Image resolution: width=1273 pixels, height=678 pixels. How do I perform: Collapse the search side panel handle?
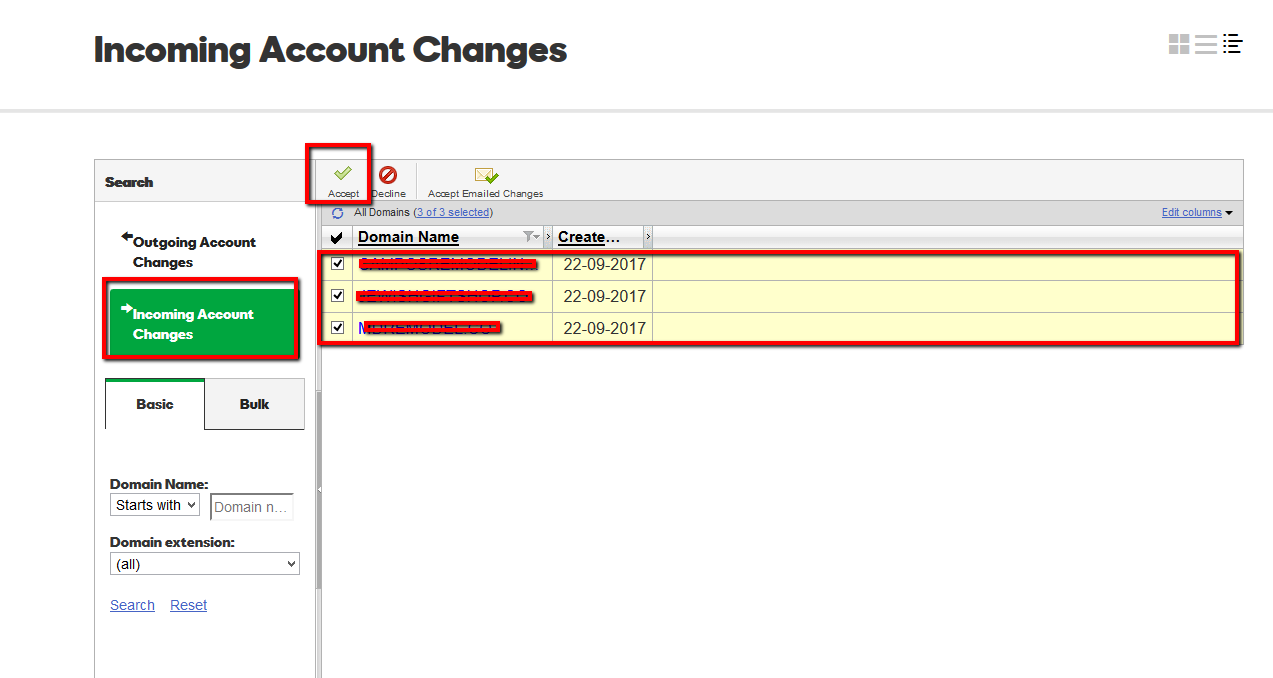click(x=319, y=490)
